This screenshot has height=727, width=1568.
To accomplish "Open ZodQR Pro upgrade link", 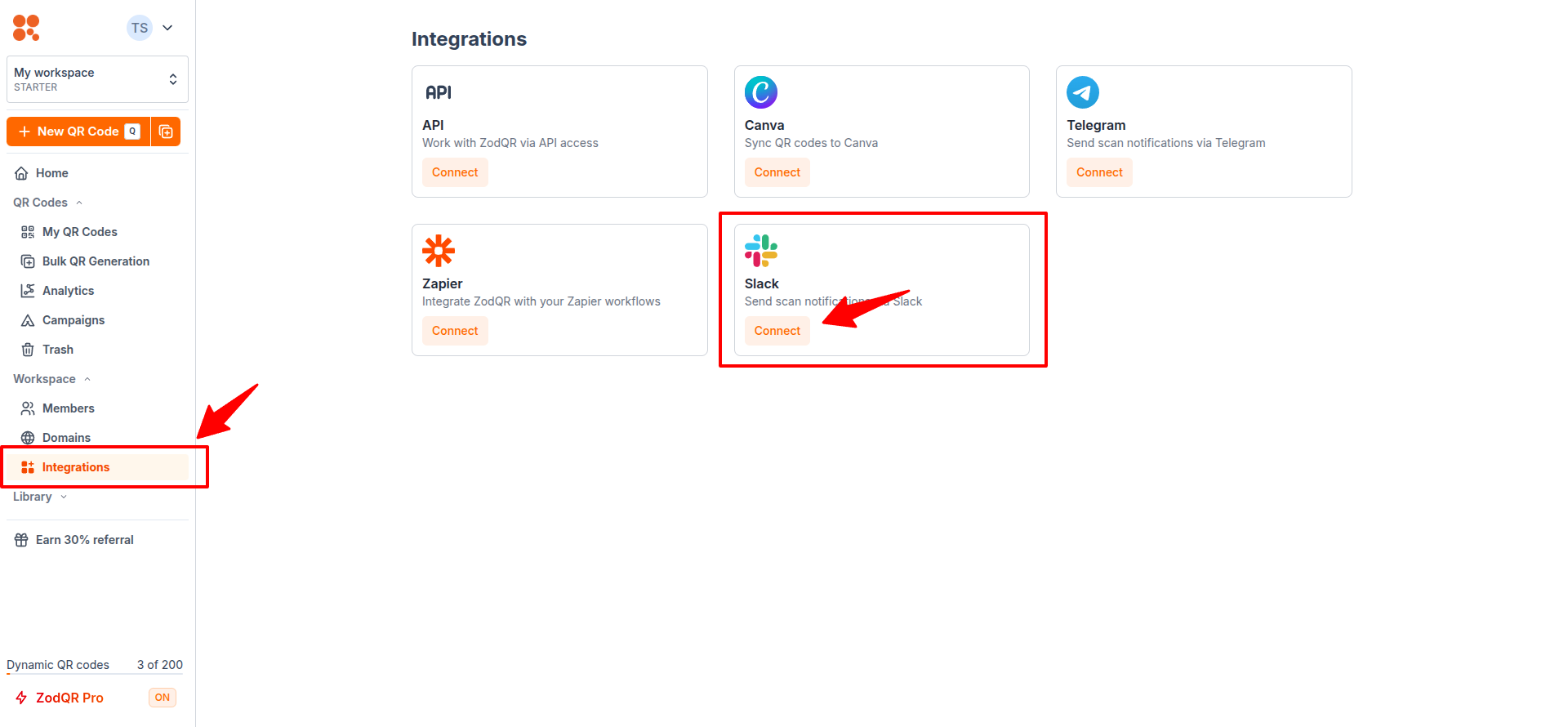I will [x=69, y=698].
